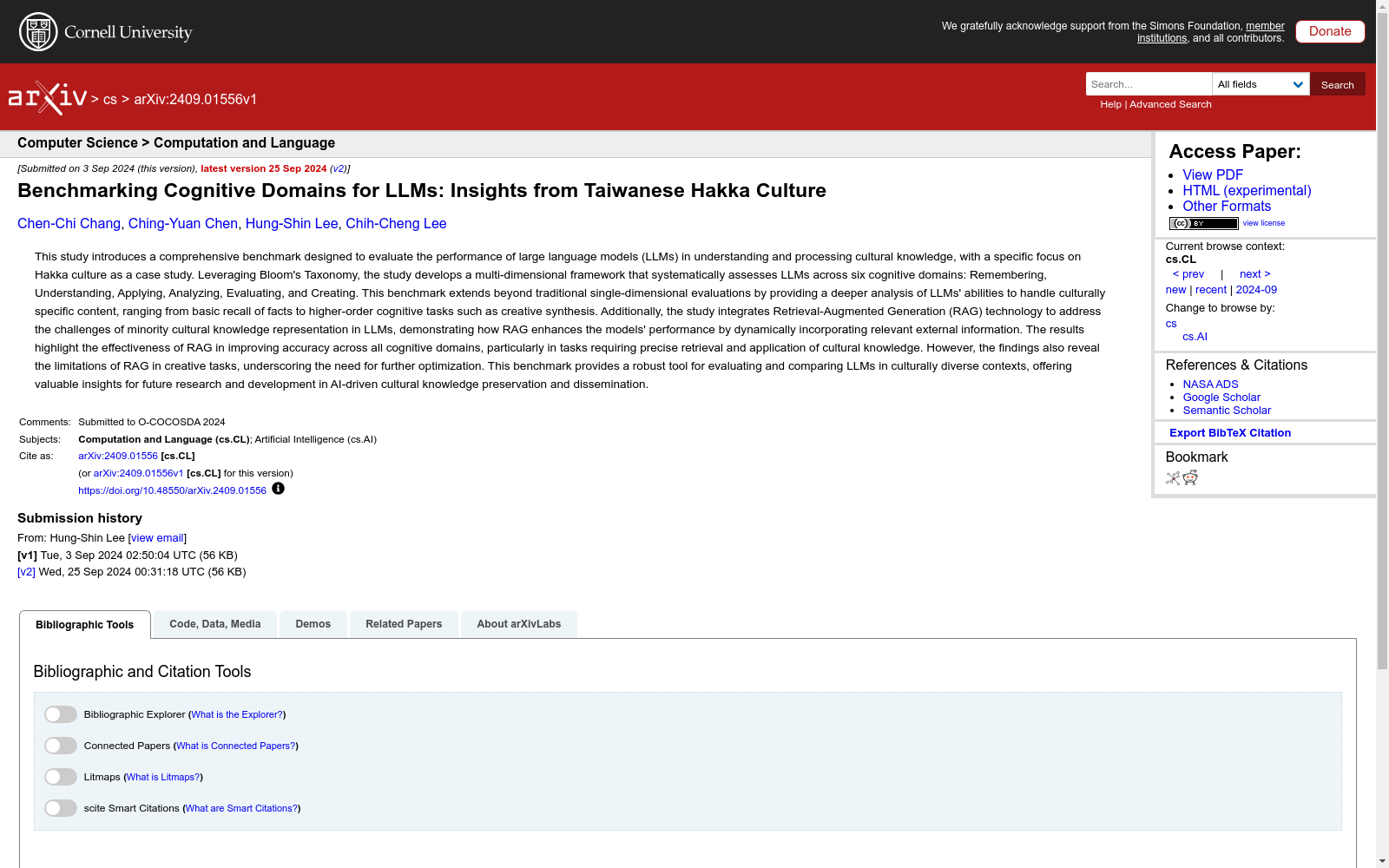Click the Cornell University logo
The width and height of the screenshot is (1389, 868).
coord(106,32)
